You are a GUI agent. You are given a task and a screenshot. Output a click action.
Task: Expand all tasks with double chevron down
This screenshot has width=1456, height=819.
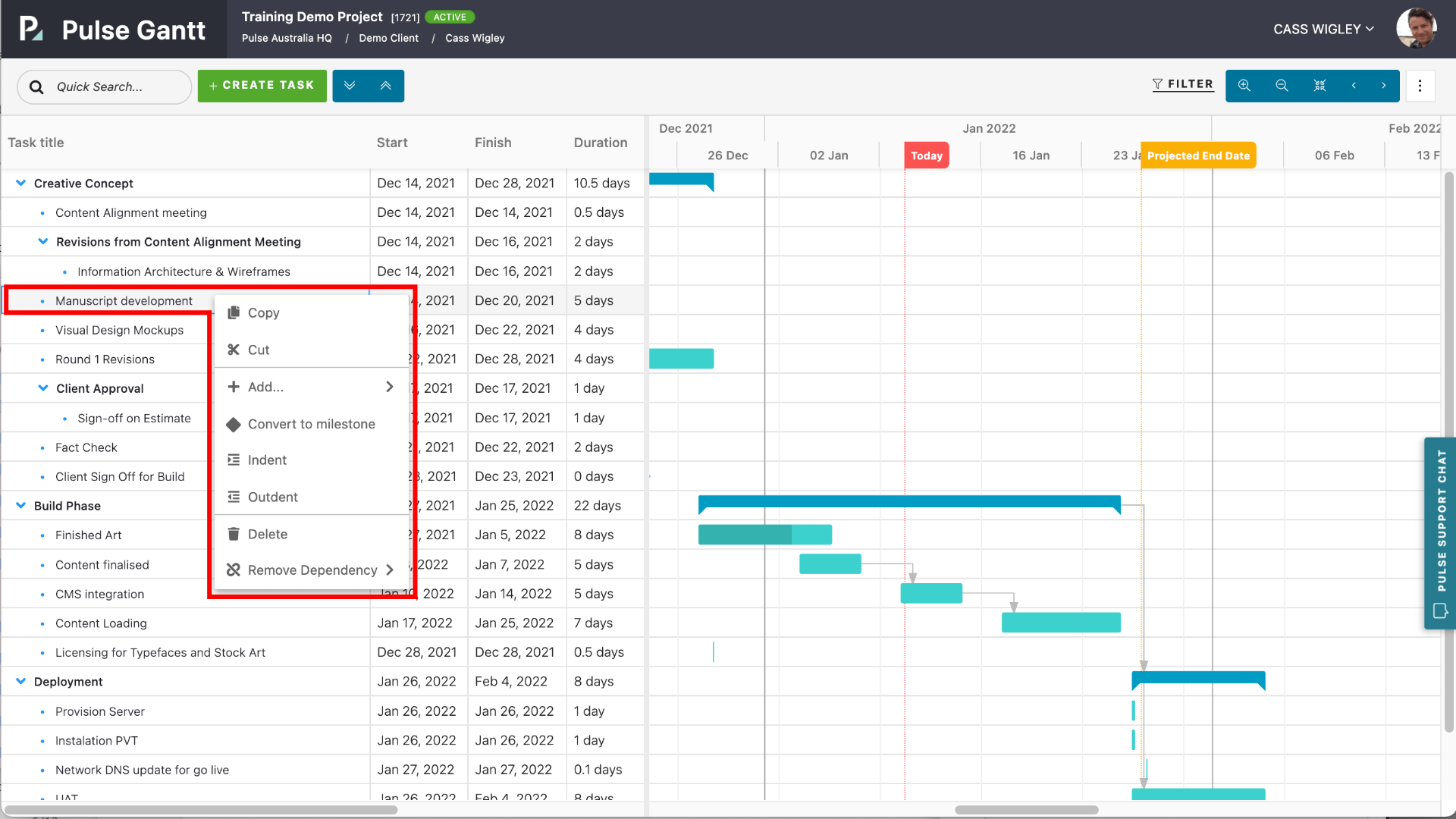tap(350, 85)
